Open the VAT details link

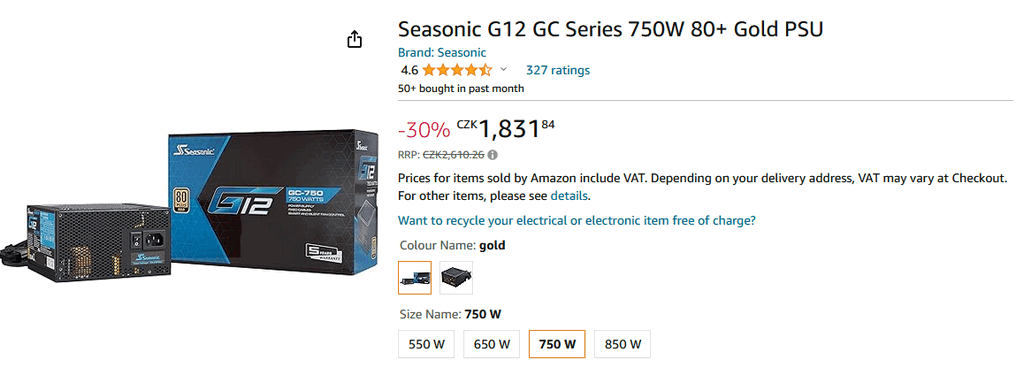569,195
